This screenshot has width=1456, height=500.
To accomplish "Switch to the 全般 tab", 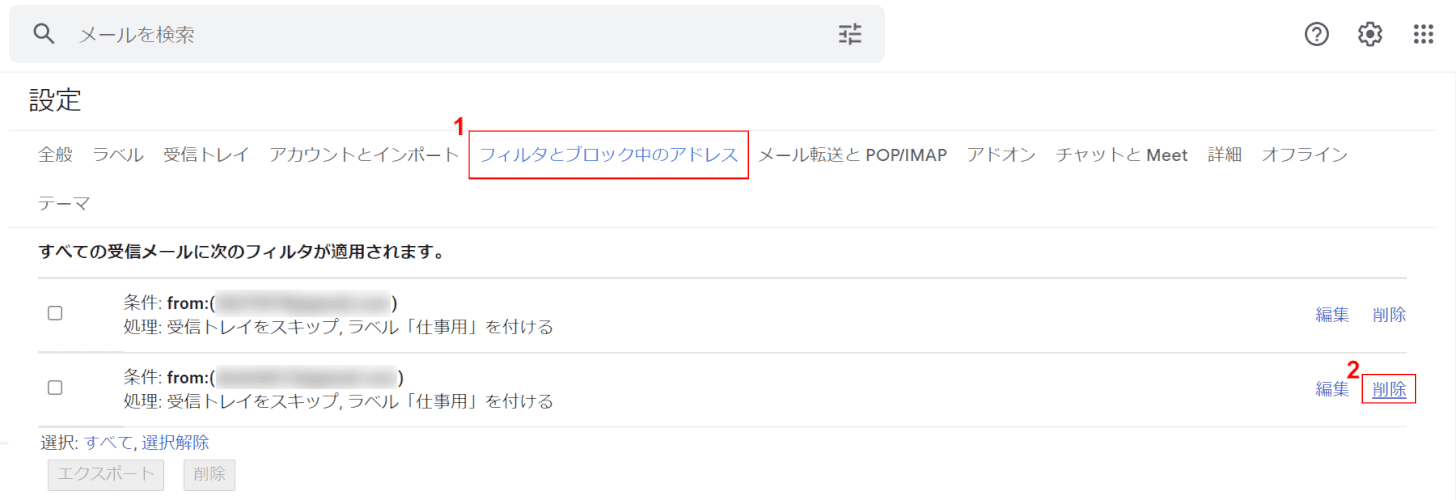I will [56, 155].
